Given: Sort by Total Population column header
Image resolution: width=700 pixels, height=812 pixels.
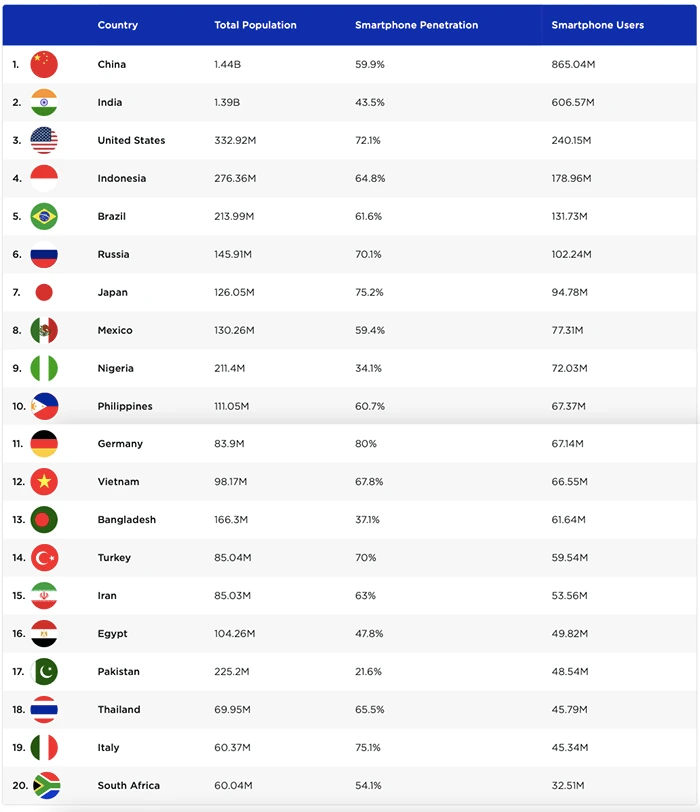Looking at the screenshot, I should coord(255,25).
